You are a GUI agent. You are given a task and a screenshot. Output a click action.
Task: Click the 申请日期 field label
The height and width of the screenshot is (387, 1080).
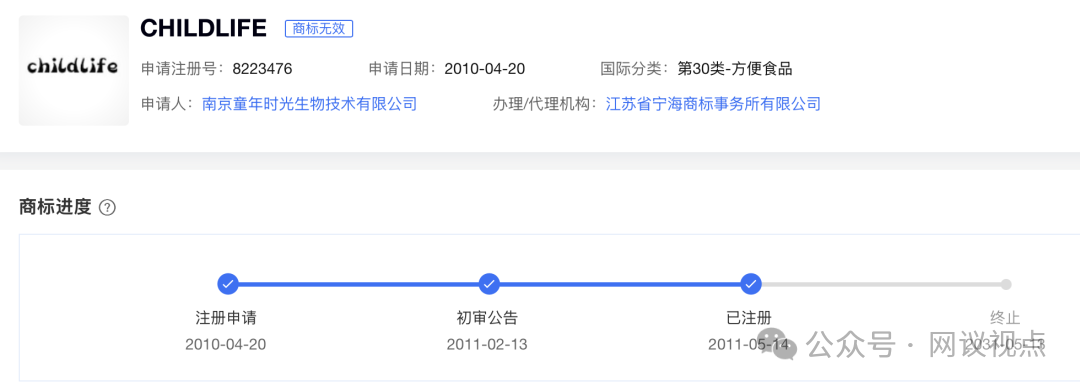point(403,69)
